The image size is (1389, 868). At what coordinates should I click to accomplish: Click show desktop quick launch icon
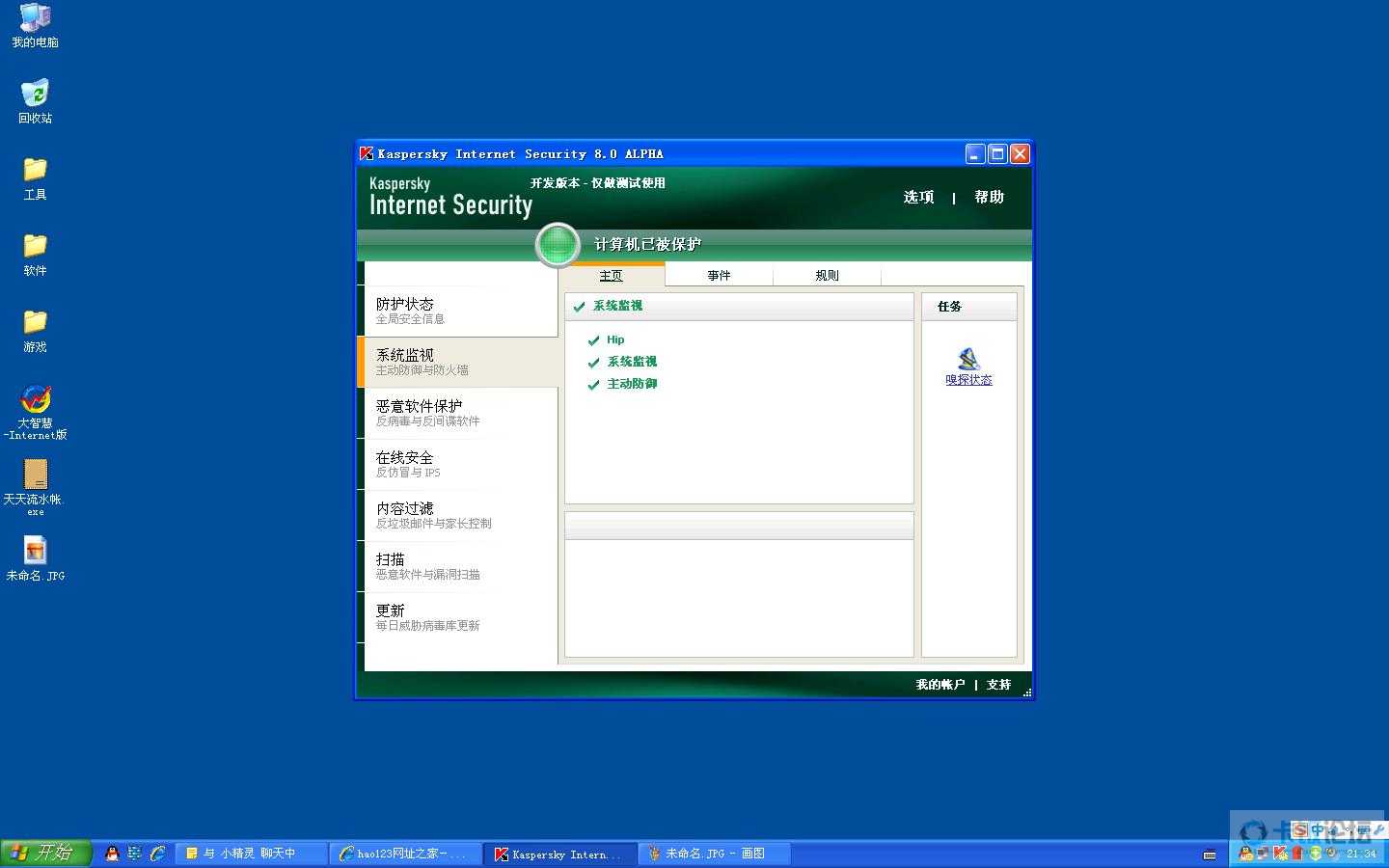[134, 854]
